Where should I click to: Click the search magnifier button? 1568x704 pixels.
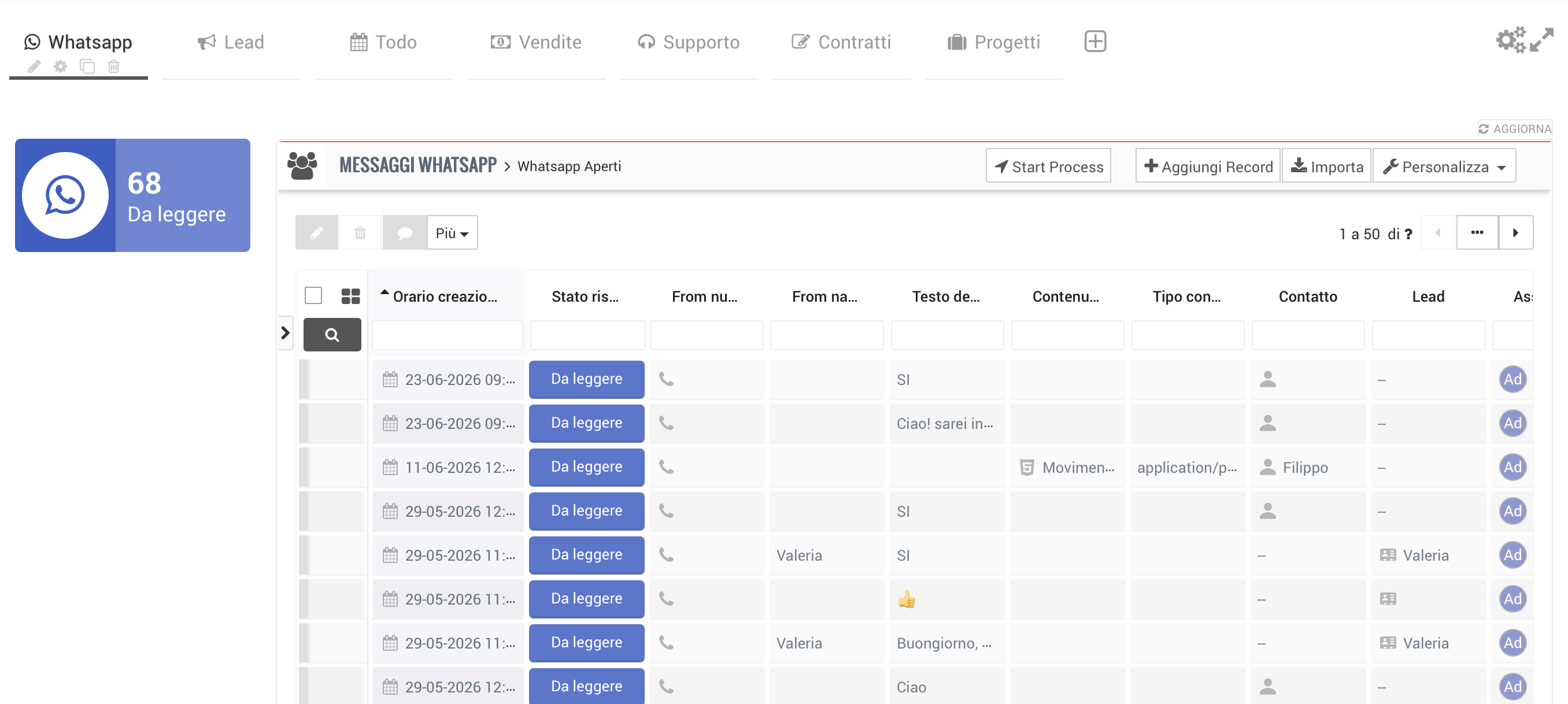click(x=332, y=335)
